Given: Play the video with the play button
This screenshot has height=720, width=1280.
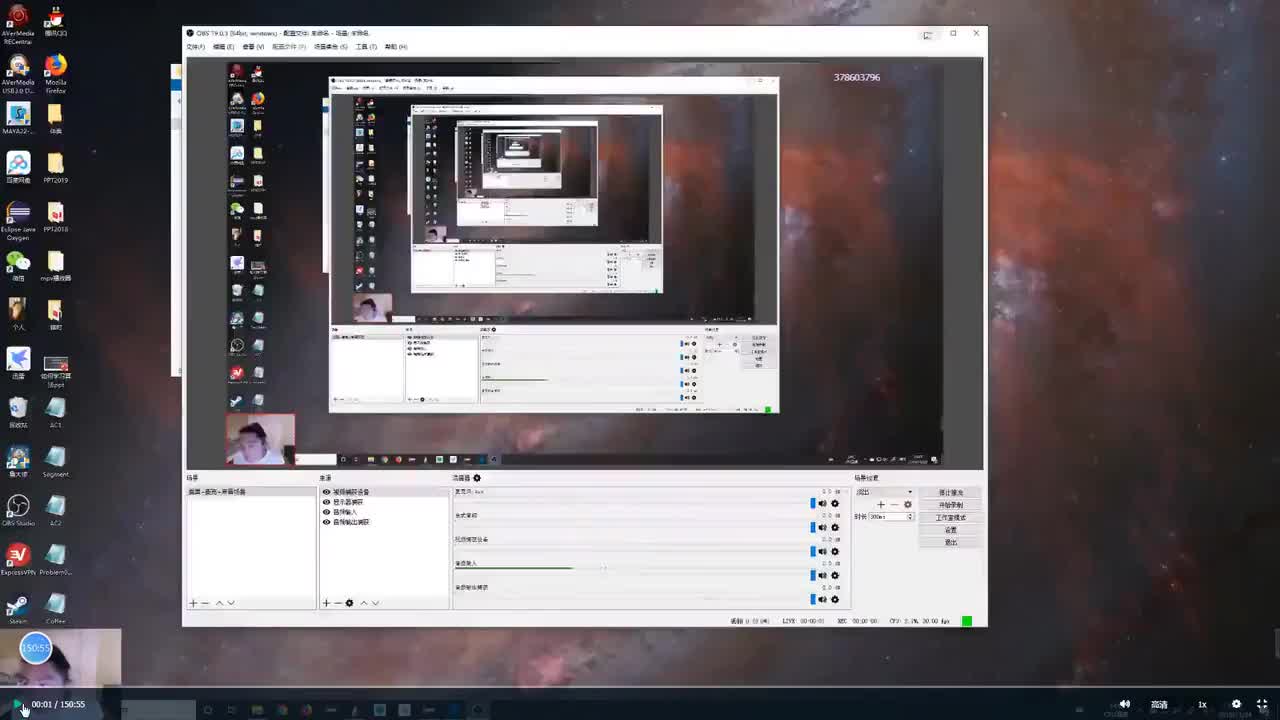Looking at the screenshot, I should (18, 705).
